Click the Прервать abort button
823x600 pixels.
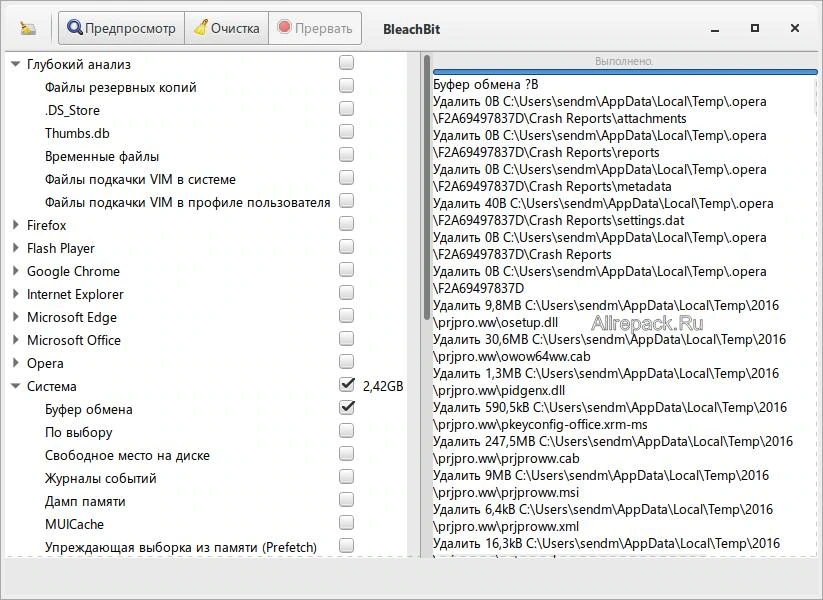point(315,28)
